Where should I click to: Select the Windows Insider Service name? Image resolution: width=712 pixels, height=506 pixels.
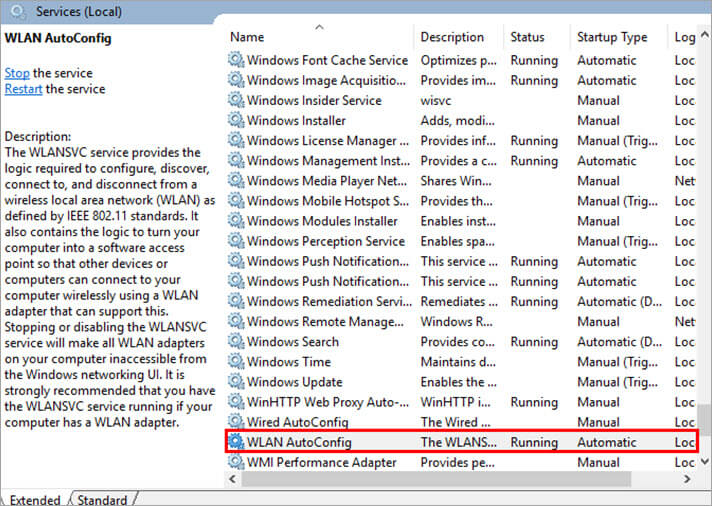coord(314,100)
